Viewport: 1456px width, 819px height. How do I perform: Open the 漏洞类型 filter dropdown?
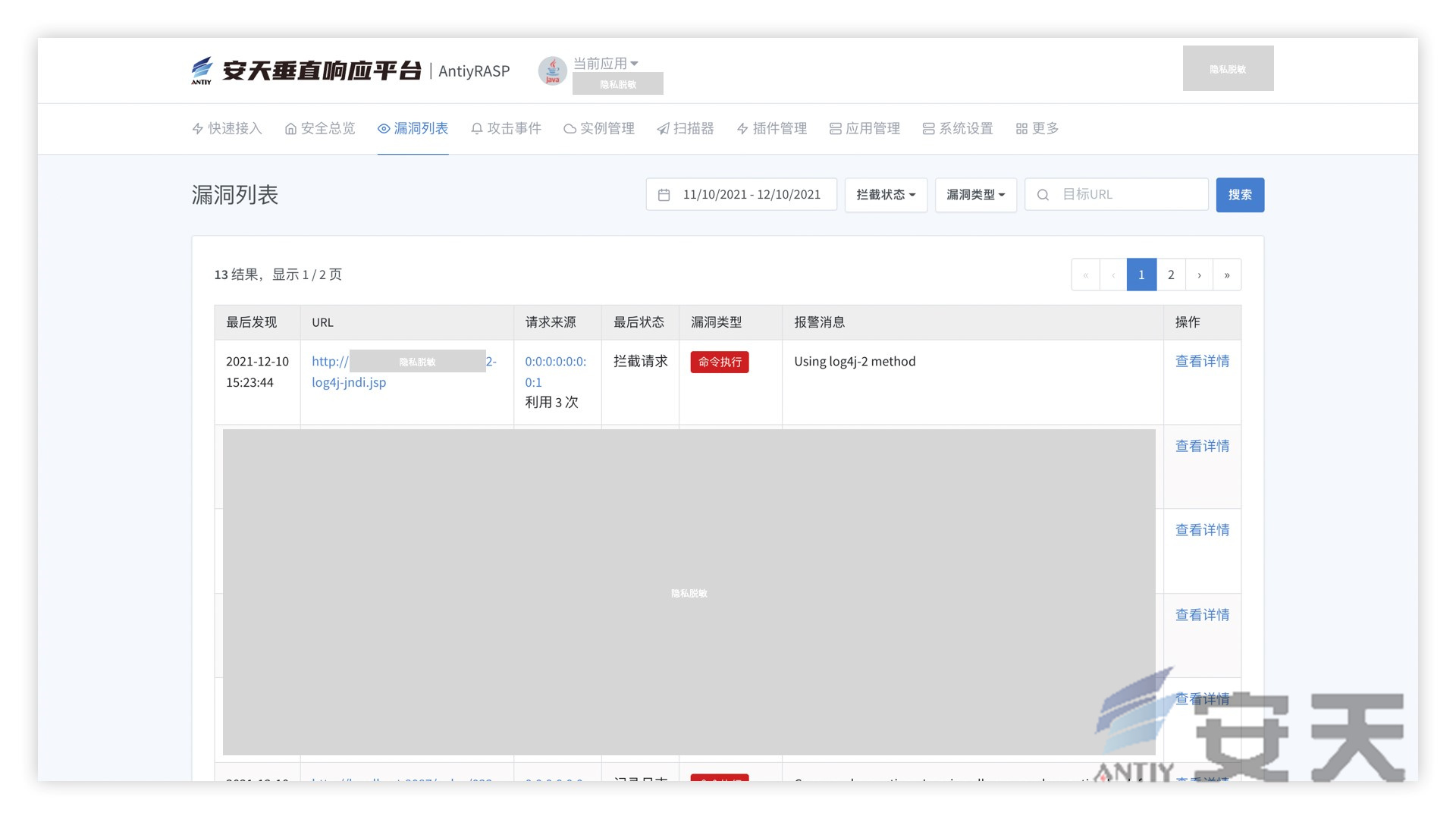click(975, 195)
